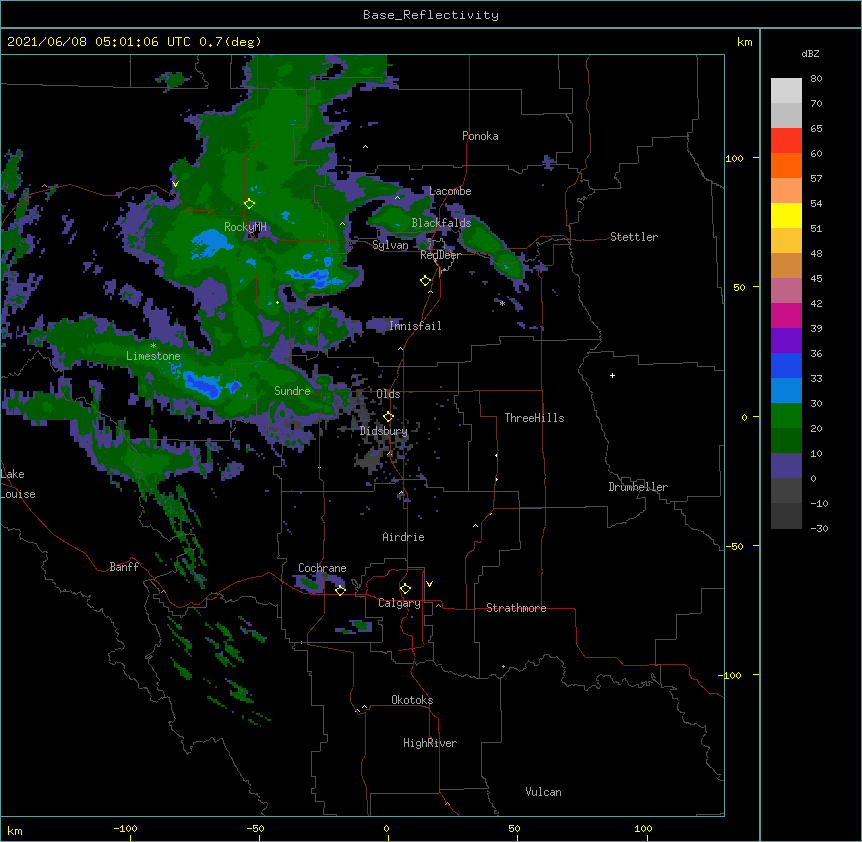Click the yellow v marker northeast of Calgary
This screenshot has width=862, height=842.
coord(429,584)
